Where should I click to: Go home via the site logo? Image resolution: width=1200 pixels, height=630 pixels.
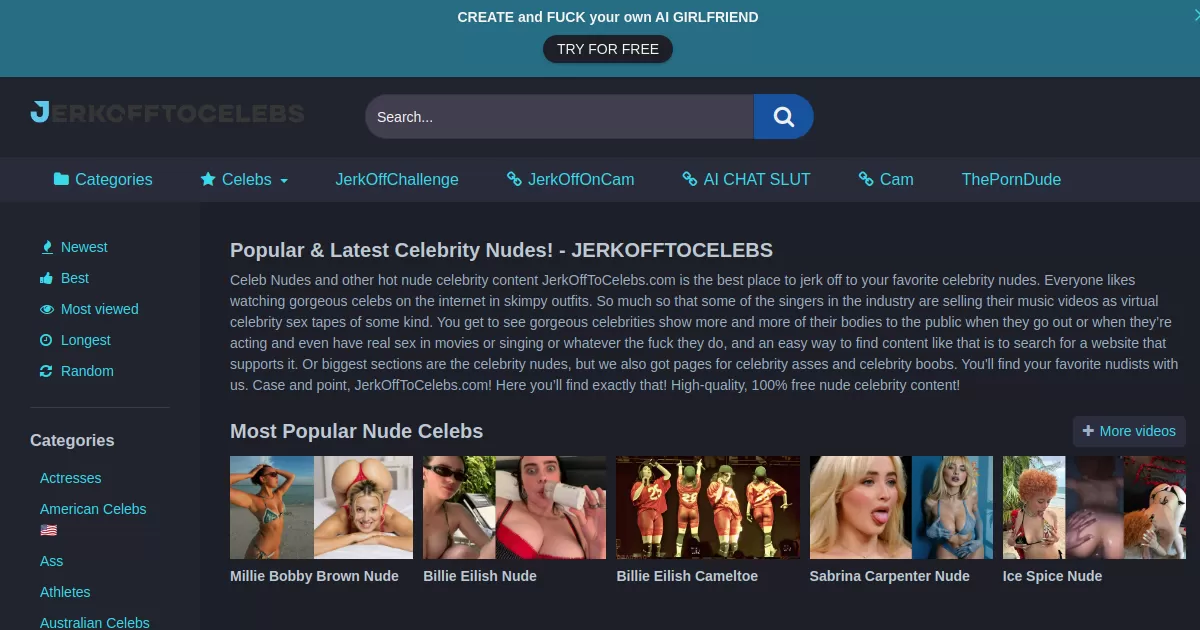pyautogui.click(x=167, y=112)
